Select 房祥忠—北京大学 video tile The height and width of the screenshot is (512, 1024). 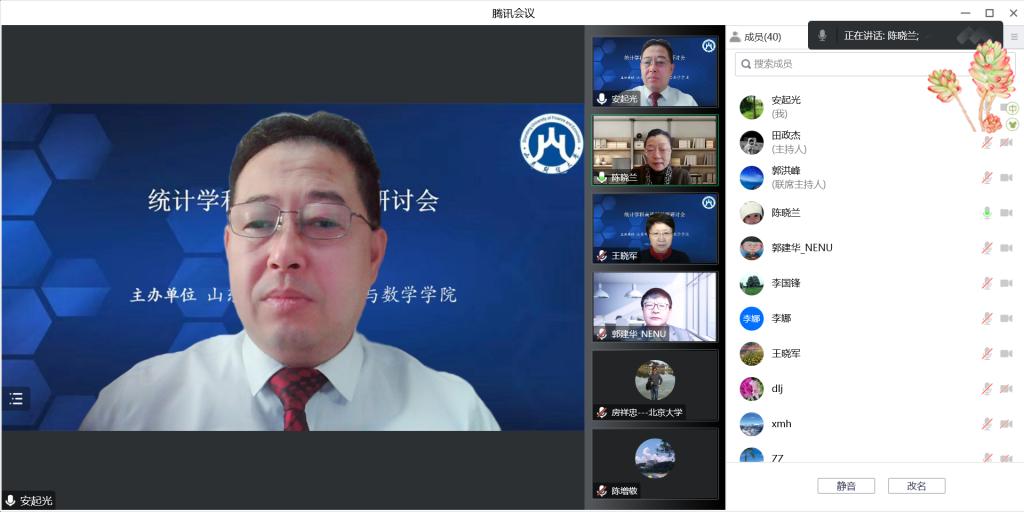[655, 385]
